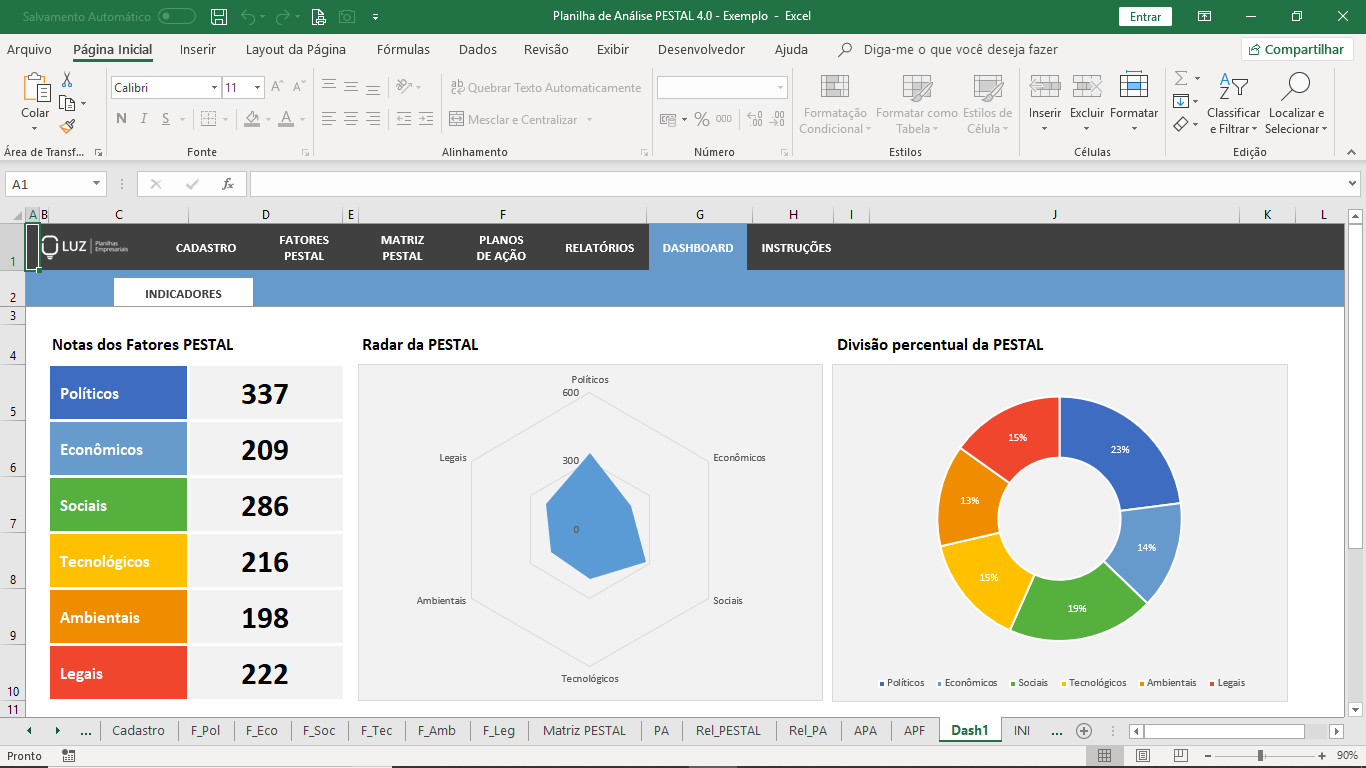Select the Format Painter brush icon
The width and height of the screenshot is (1366, 768).
tap(67, 127)
